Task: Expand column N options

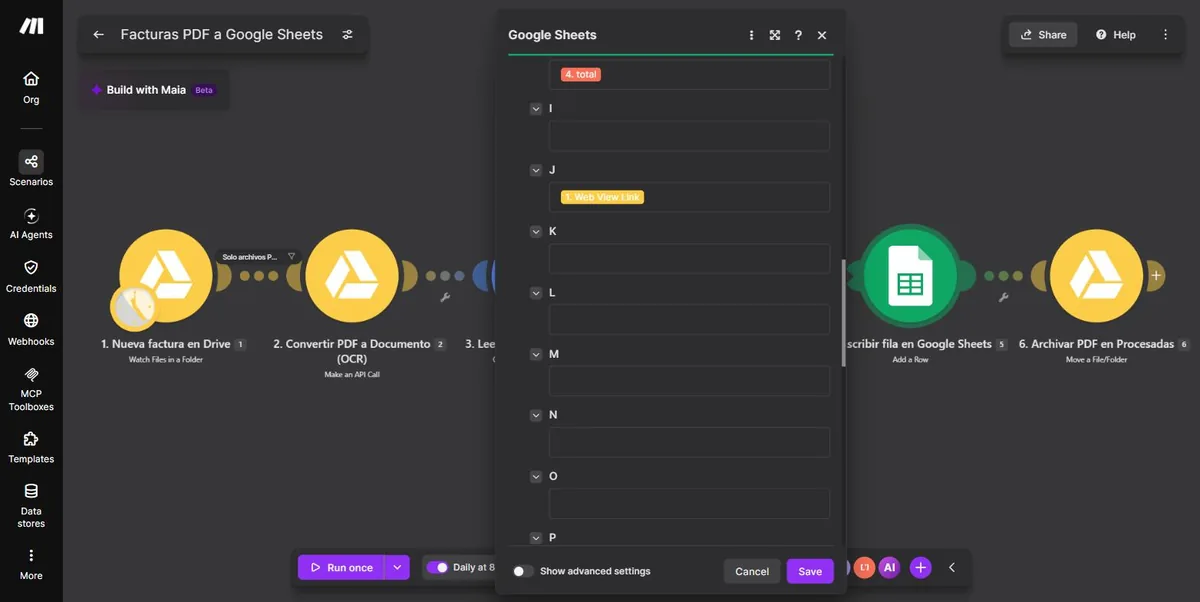Action: [x=536, y=415]
